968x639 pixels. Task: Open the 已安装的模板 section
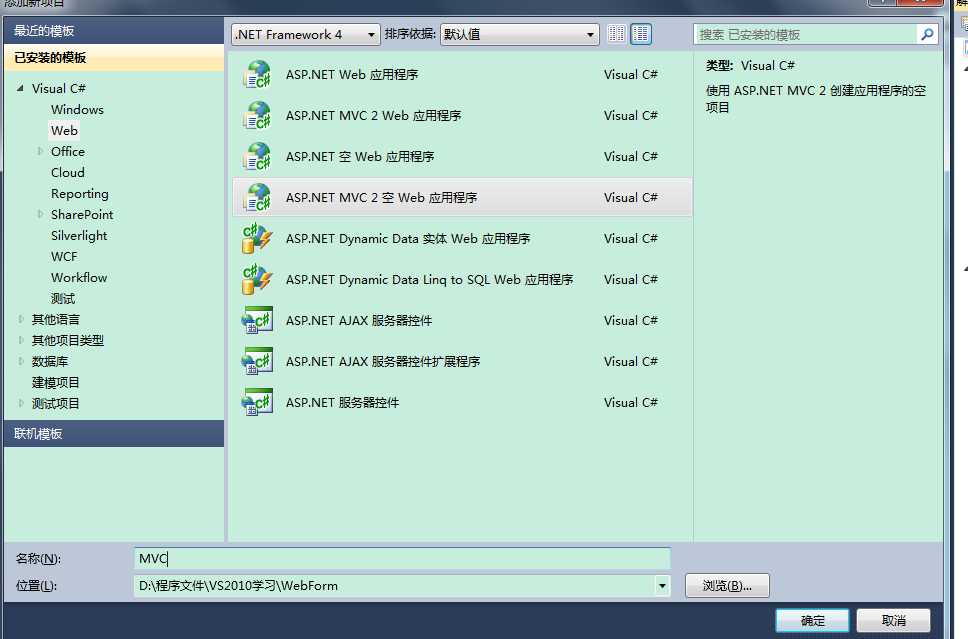[x=114, y=57]
